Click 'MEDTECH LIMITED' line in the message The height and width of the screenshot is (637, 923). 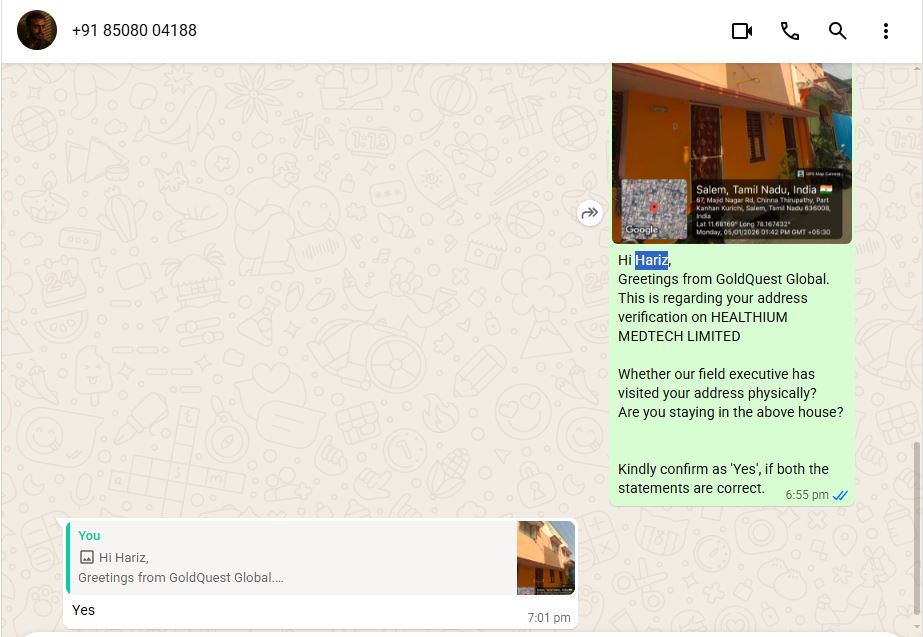679,336
